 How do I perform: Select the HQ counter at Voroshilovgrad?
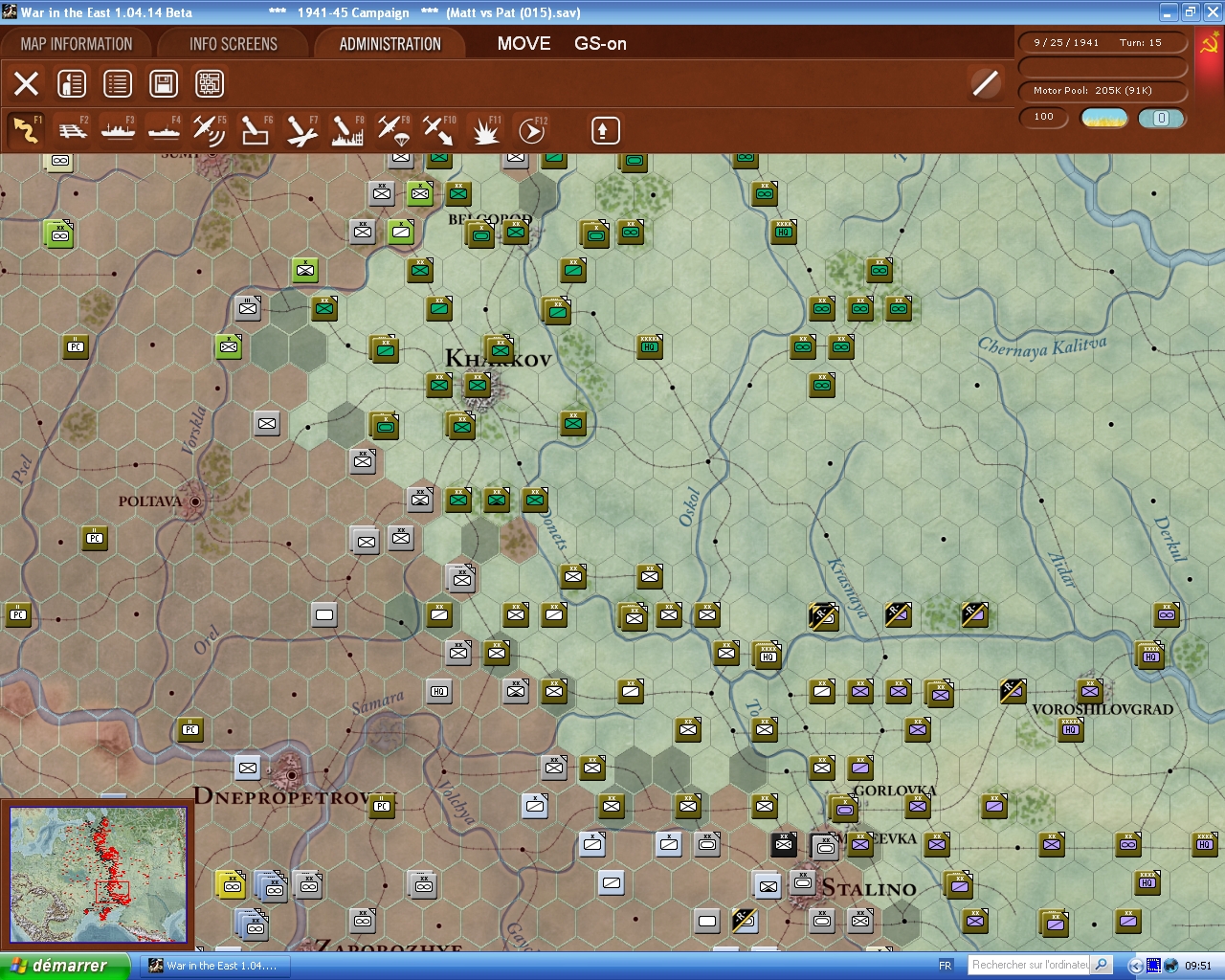pos(1070,729)
